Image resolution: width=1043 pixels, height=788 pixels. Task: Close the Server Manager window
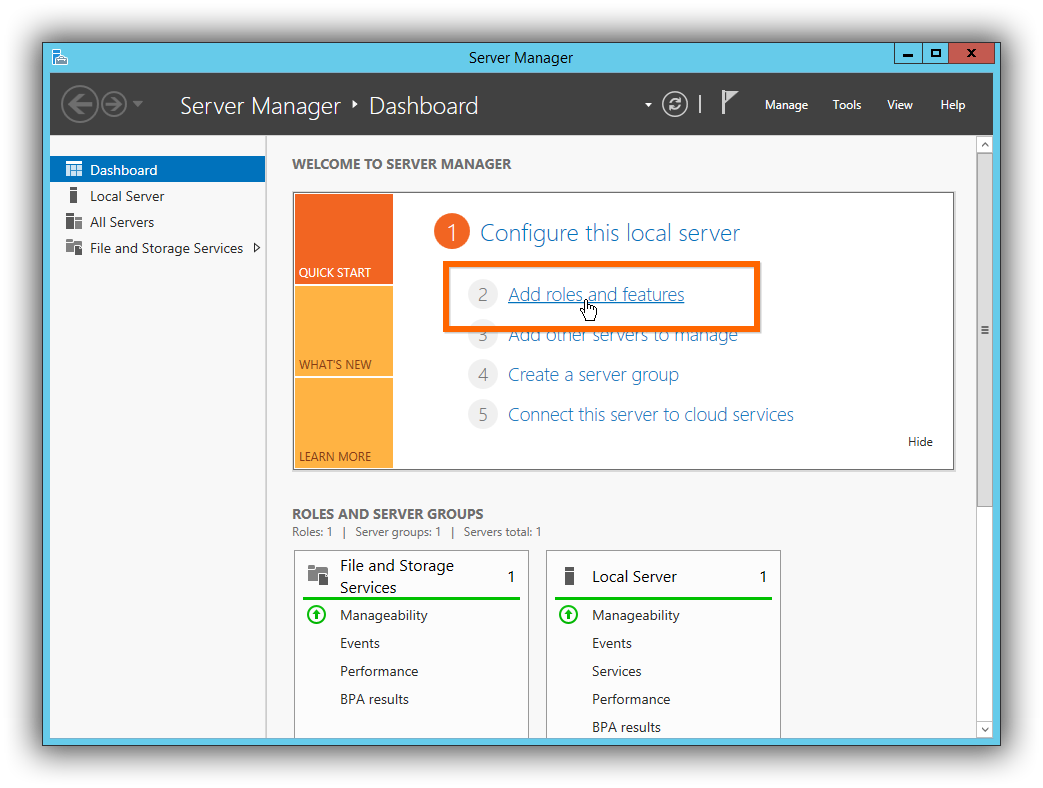[971, 54]
